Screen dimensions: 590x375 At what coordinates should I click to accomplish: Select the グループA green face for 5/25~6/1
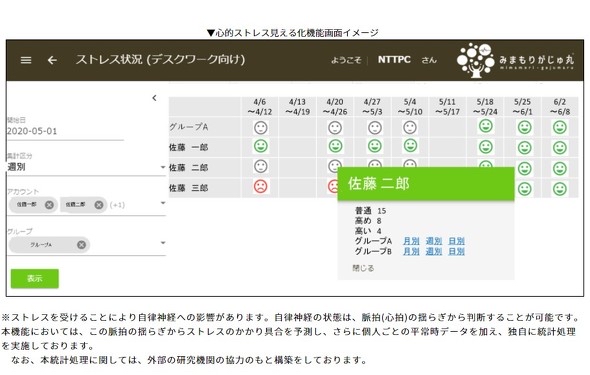pos(524,128)
